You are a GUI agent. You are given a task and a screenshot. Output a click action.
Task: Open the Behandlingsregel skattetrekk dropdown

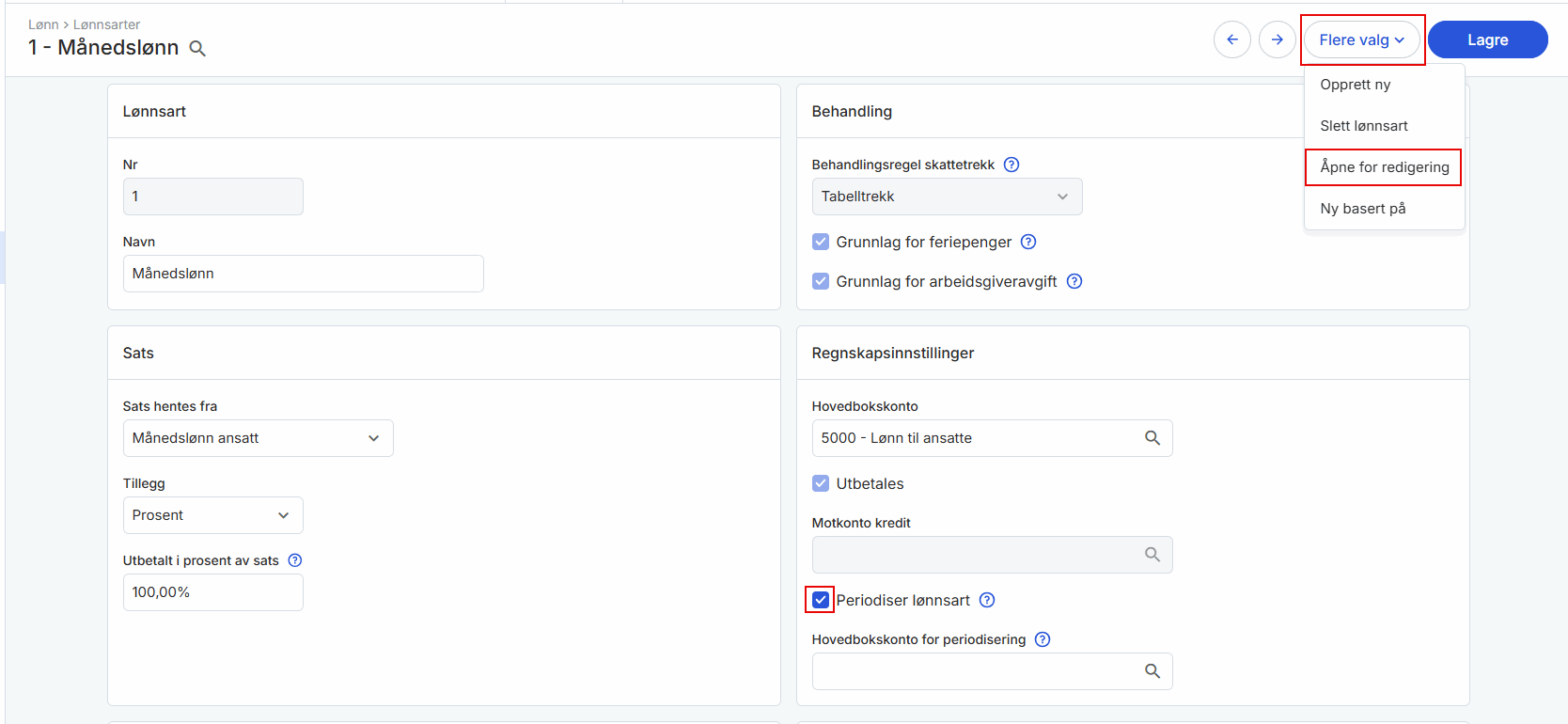[946, 197]
